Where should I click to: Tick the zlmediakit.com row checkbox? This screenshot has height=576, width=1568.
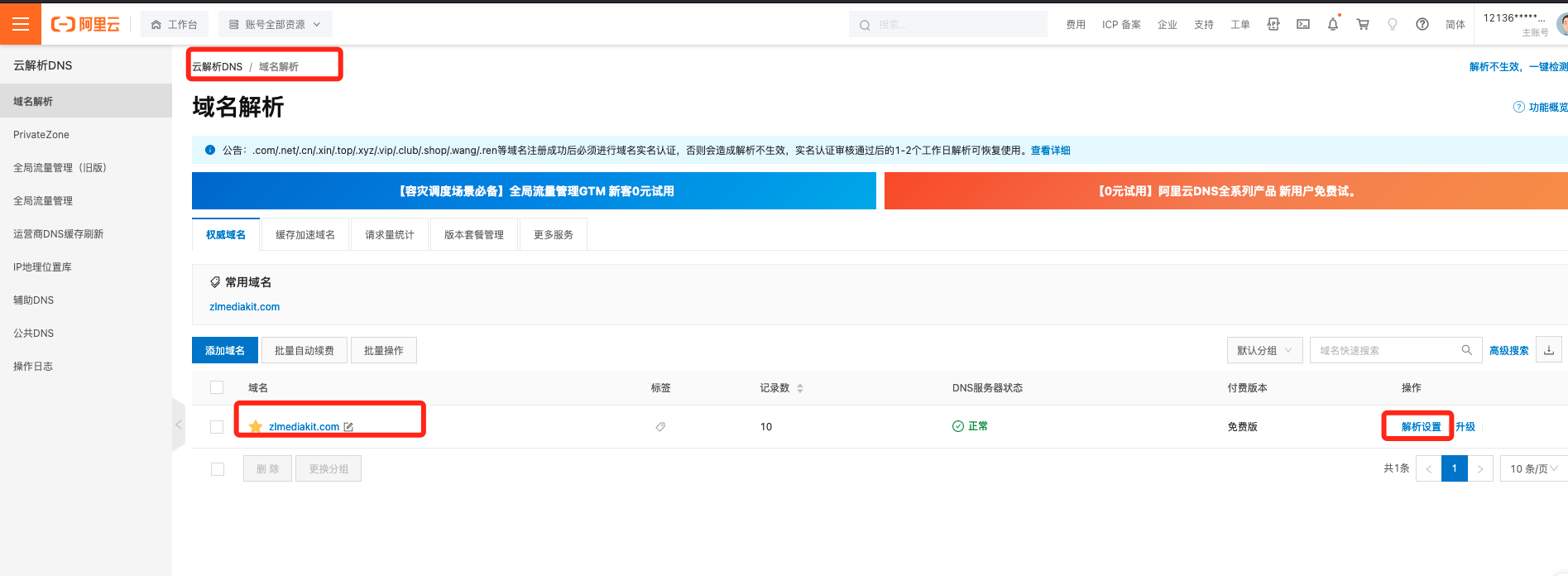click(x=217, y=427)
